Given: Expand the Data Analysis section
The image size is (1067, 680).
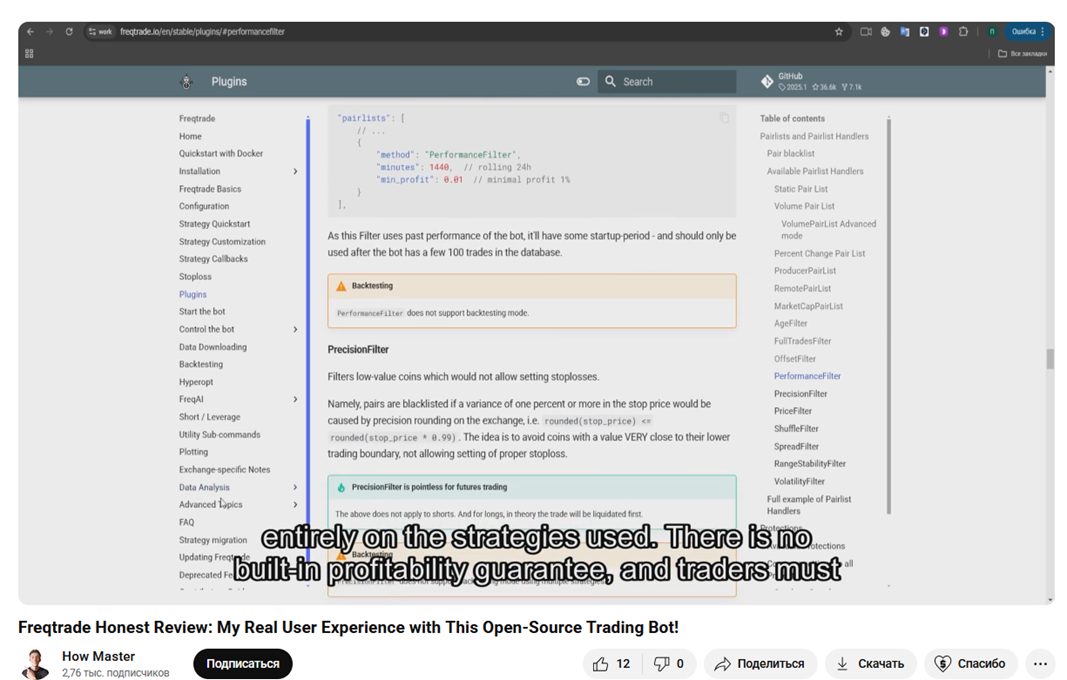Looking at the screenshot, I should pos(295,487).
